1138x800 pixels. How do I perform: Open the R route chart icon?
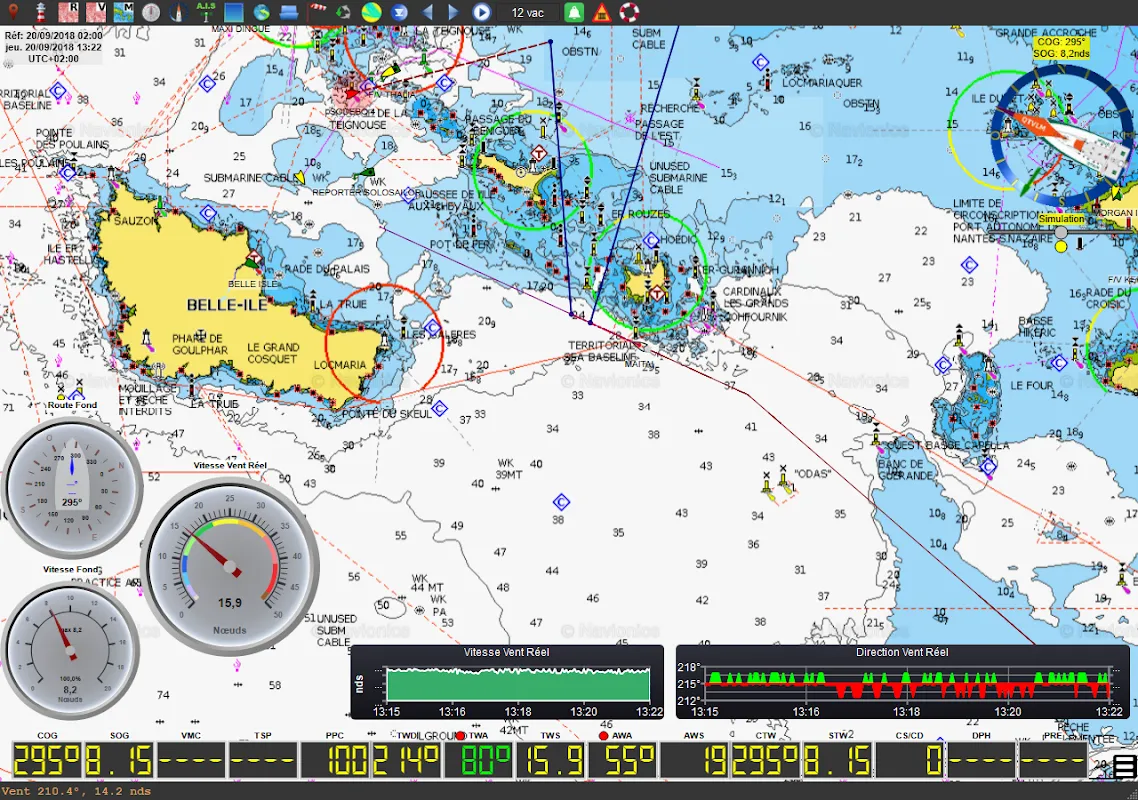point(69,12)
